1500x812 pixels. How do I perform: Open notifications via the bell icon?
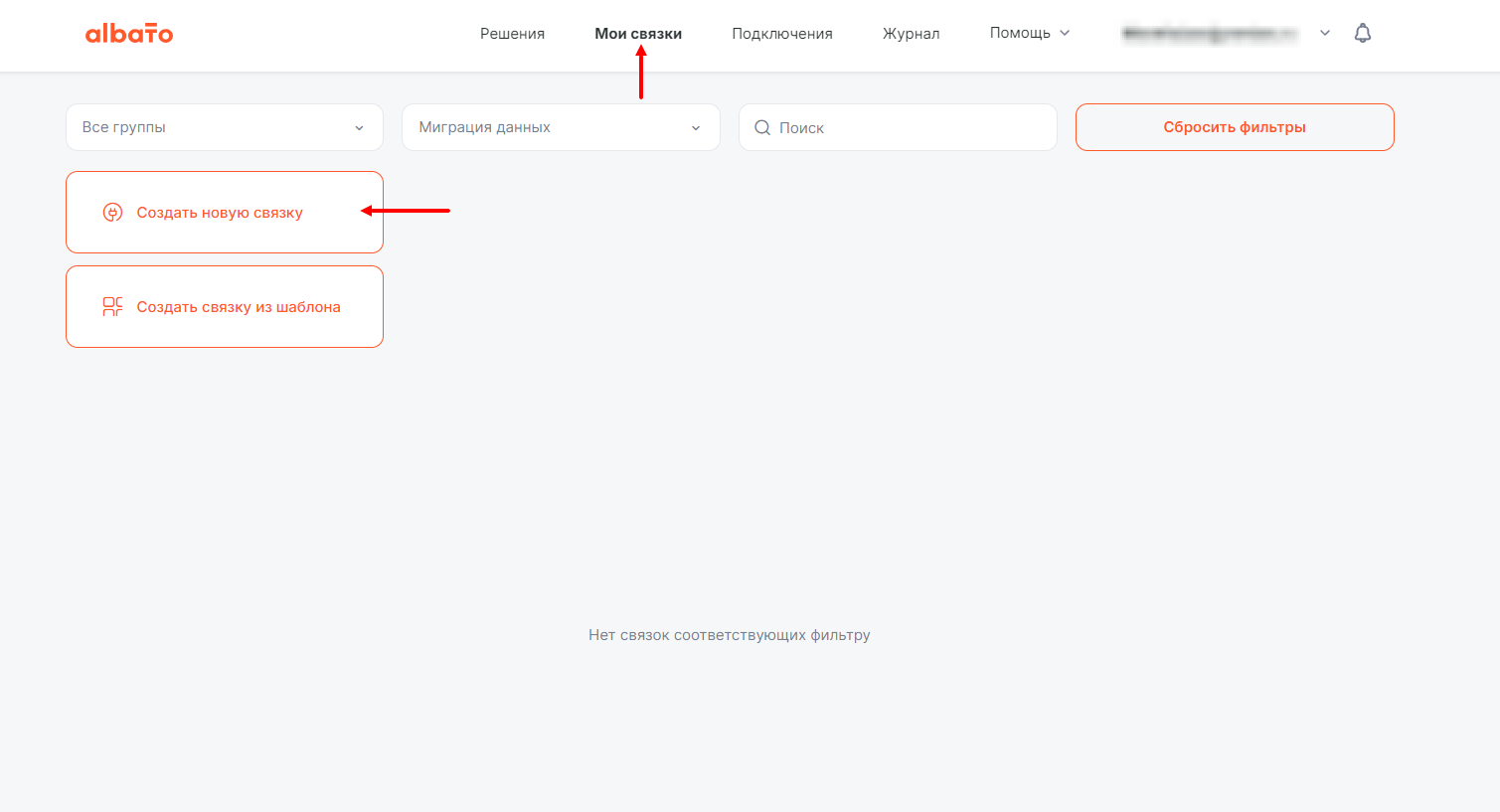(x=1363, y=33)
